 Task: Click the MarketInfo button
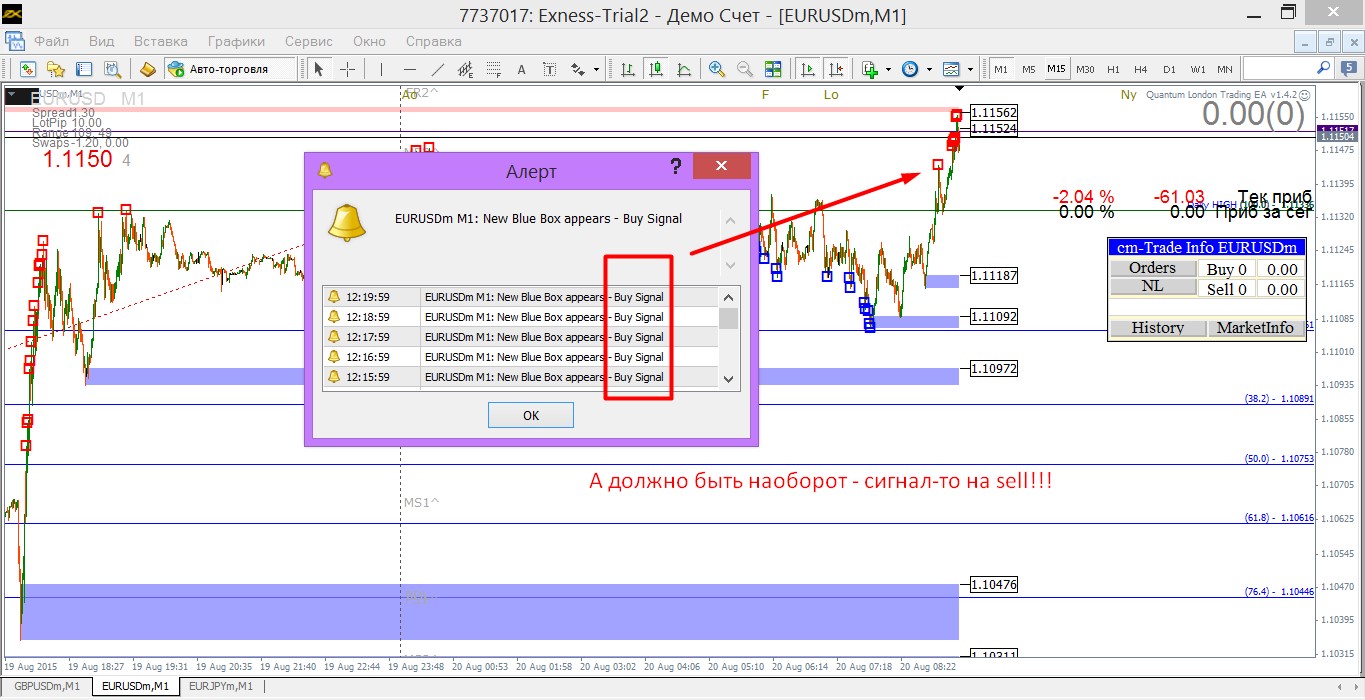coord(1254,328)
